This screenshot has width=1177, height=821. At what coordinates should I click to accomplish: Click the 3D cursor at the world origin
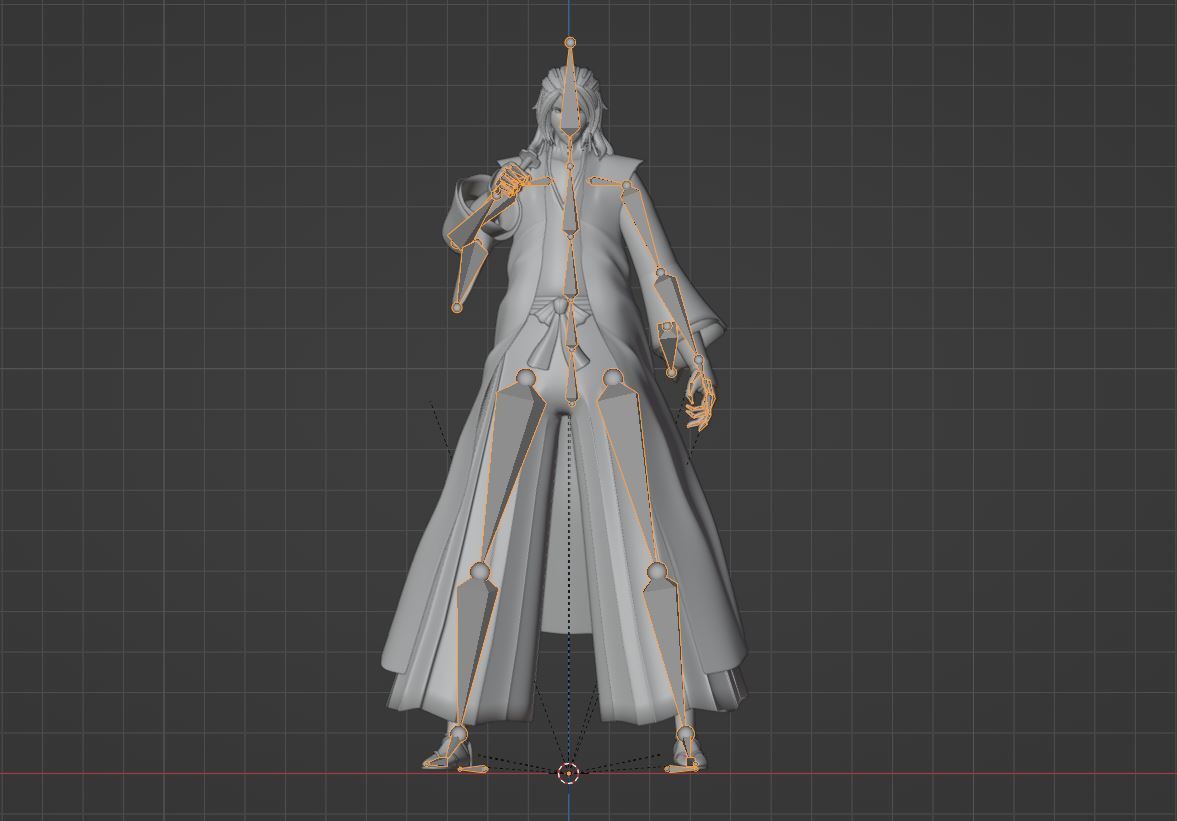coord(569,773)
